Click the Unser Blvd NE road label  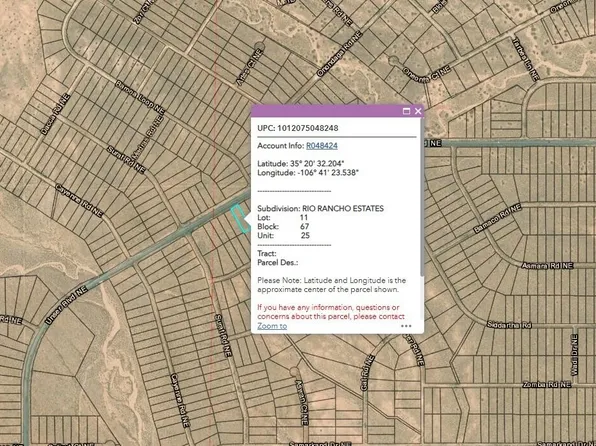[67, 306]
